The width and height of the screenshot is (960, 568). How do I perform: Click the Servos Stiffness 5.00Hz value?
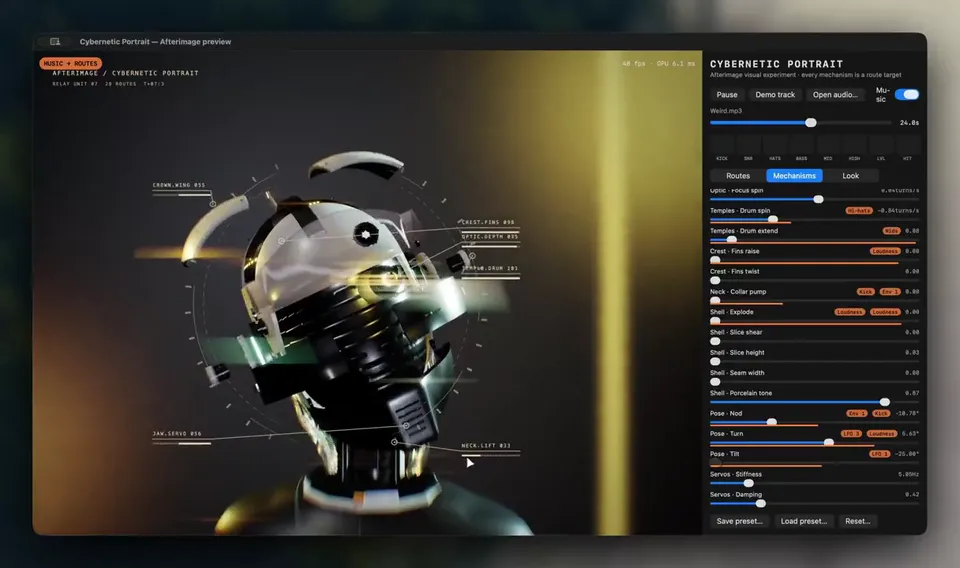[909, 474]
